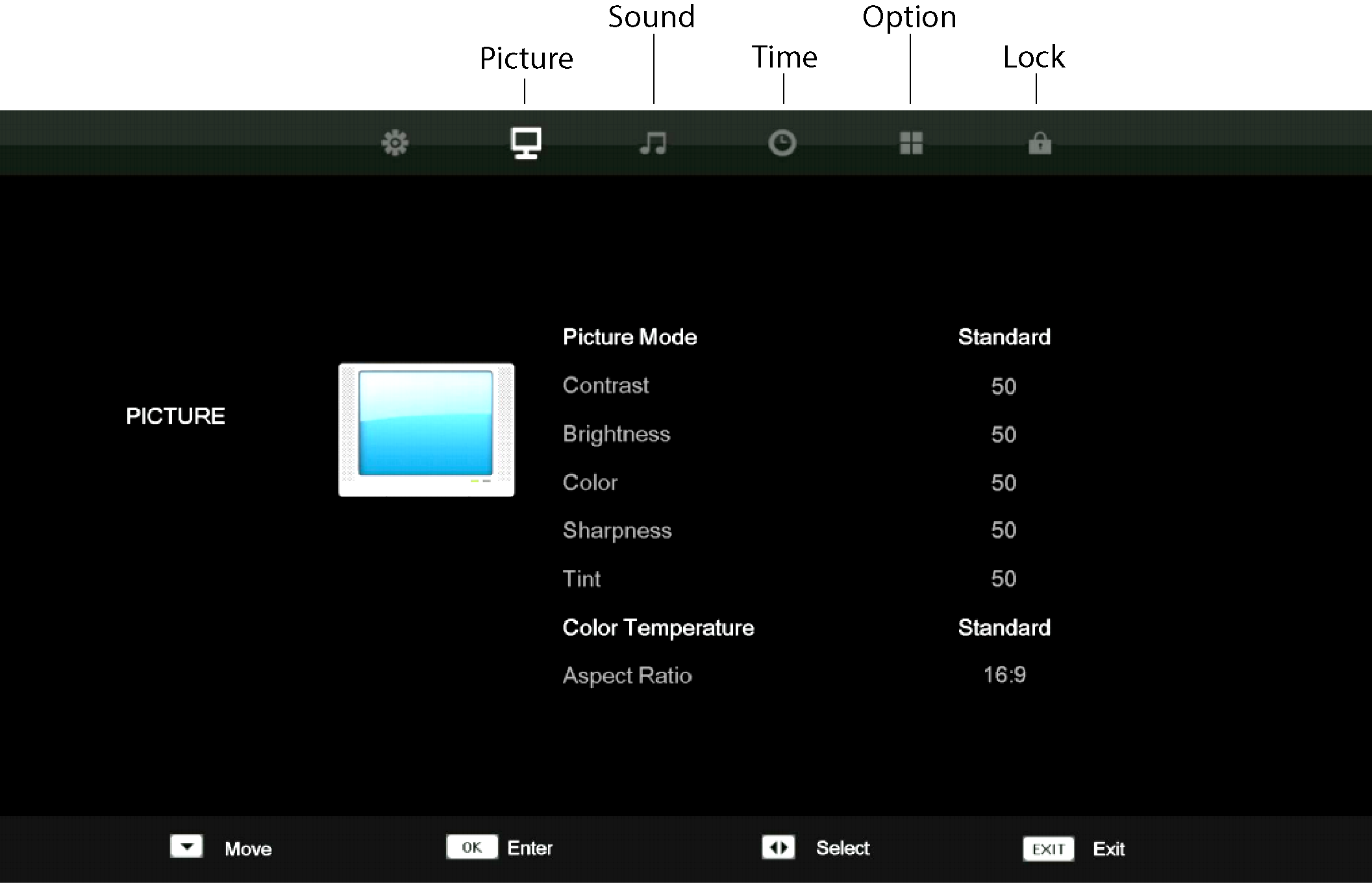The image size is (1372, 884).
Task: Click the PICTURE menu label
Action: [176, 415]
